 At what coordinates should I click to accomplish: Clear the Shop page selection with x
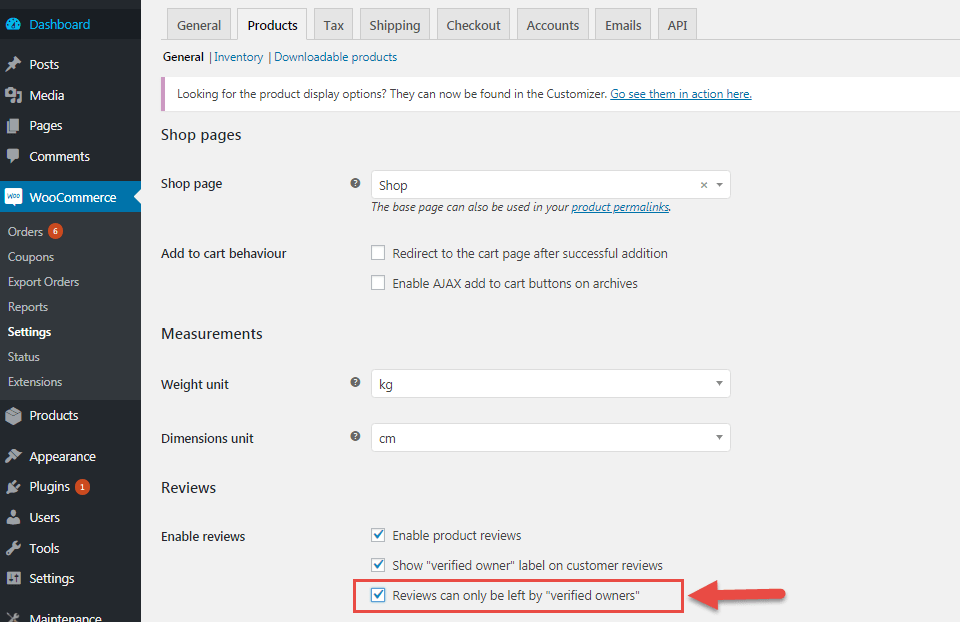703,185
